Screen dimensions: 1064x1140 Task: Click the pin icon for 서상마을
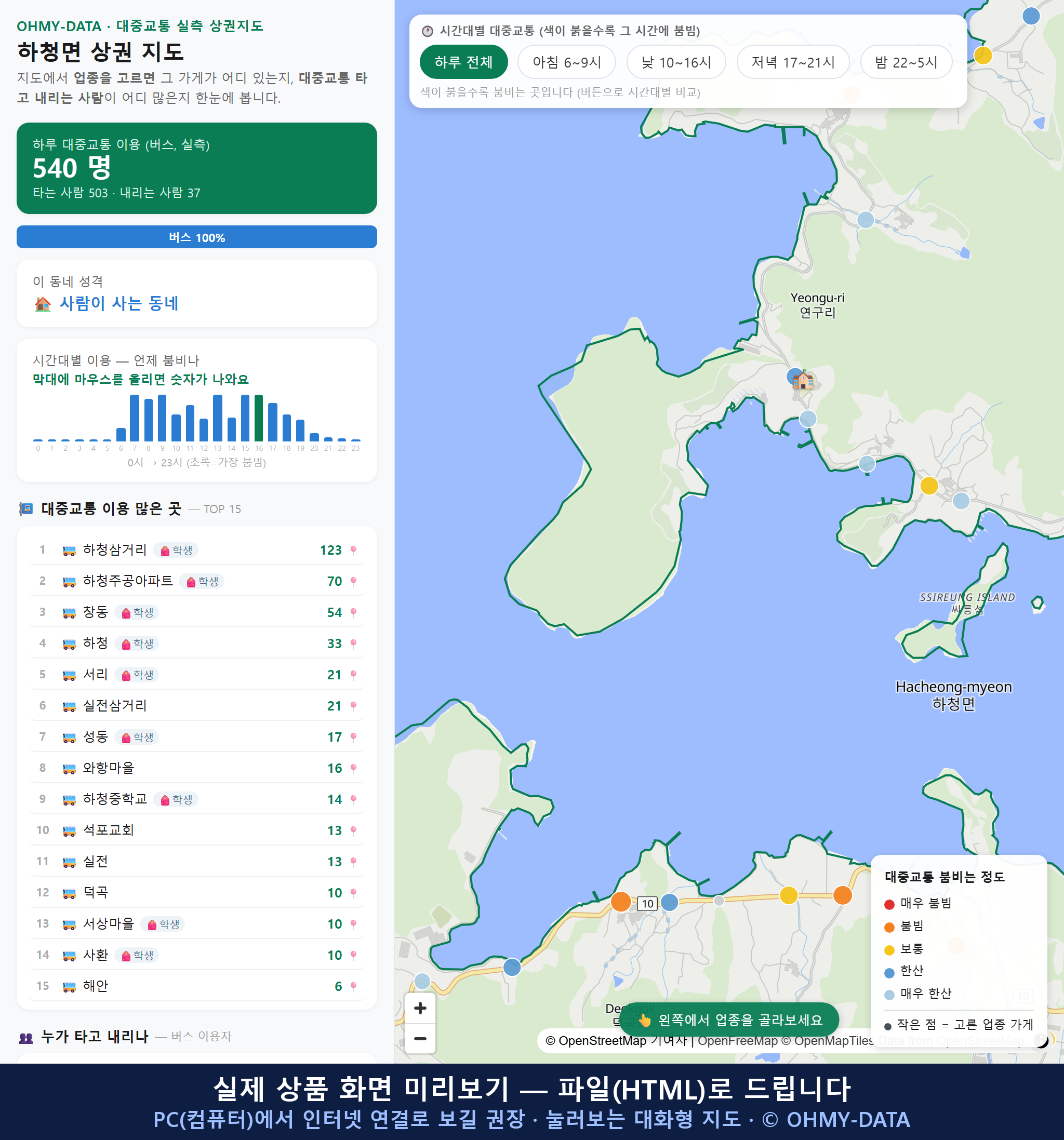(353, 924)
